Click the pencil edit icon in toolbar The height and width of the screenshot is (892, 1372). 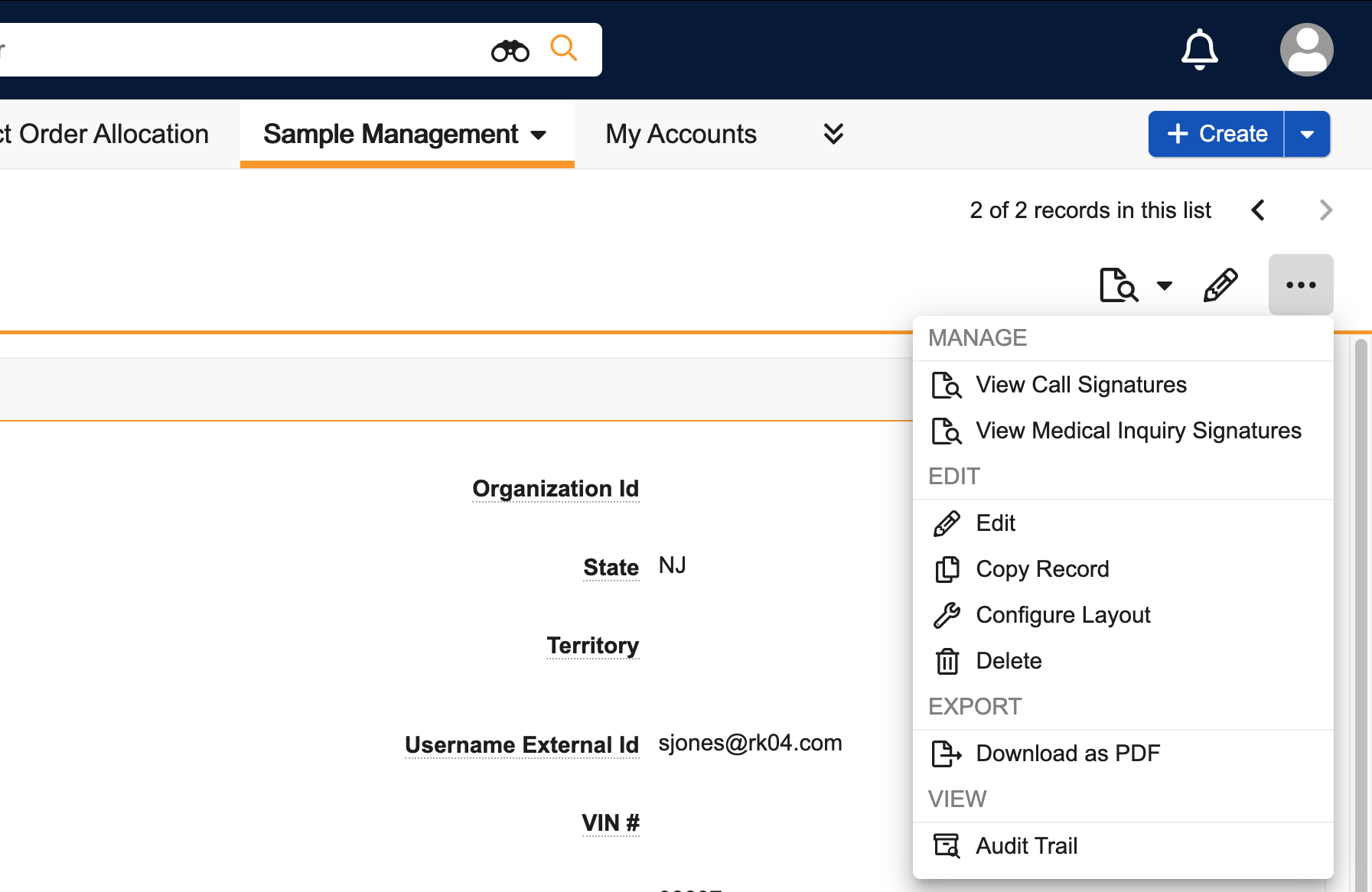[x=1220, y=285]
